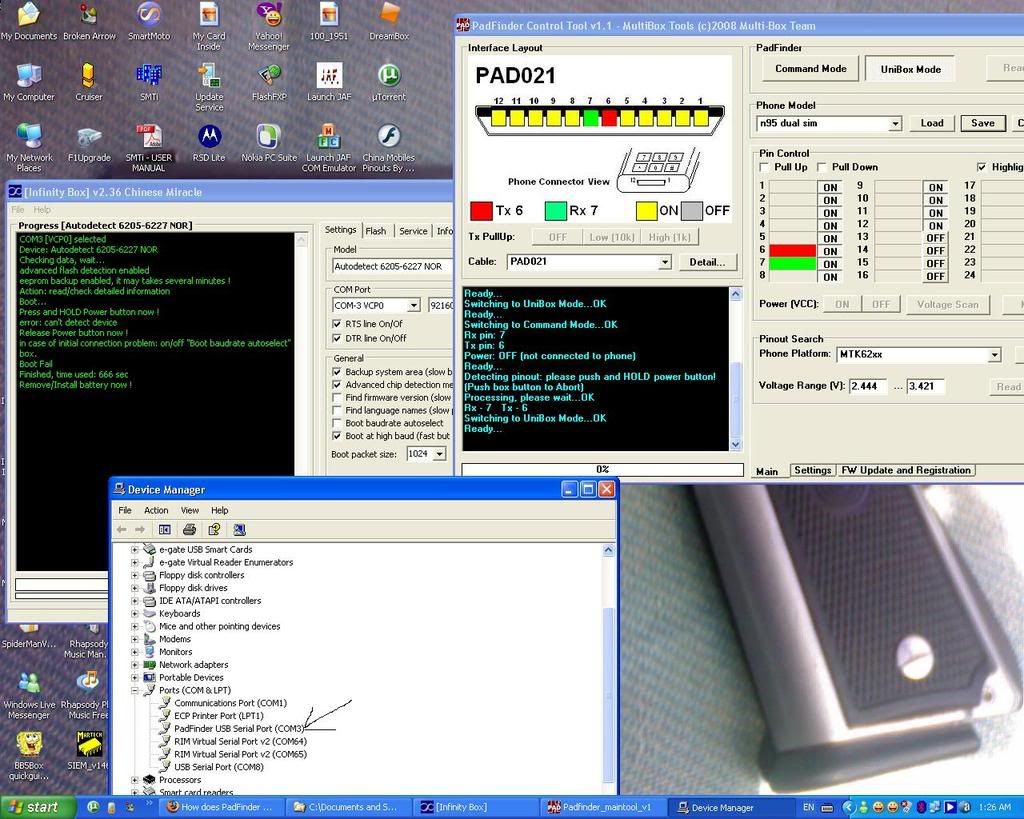Toggle Advanced chip detection checkbox
This screenshot has width=1024, height=819.
coord(337,385)
